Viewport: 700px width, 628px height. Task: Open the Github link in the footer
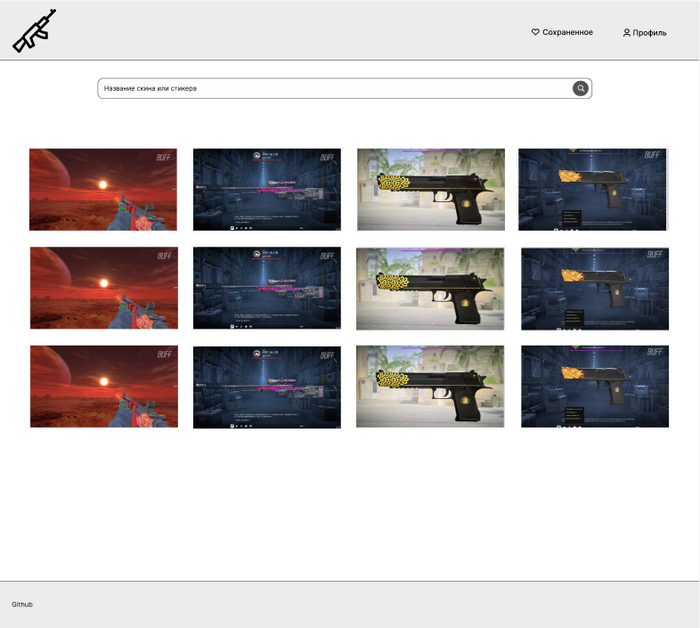point(22,604)
